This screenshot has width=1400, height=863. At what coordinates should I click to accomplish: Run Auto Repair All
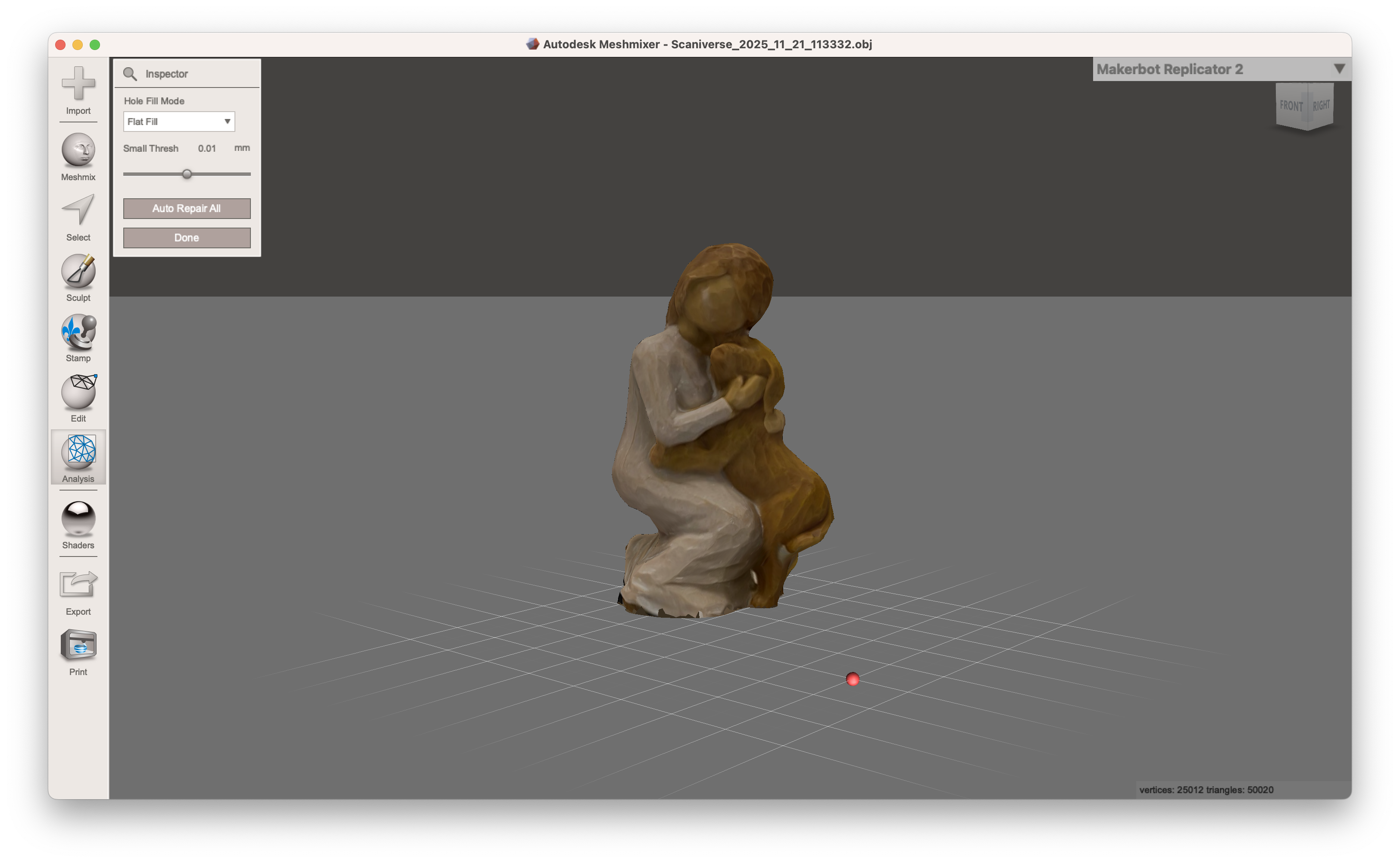click(186, 208)
